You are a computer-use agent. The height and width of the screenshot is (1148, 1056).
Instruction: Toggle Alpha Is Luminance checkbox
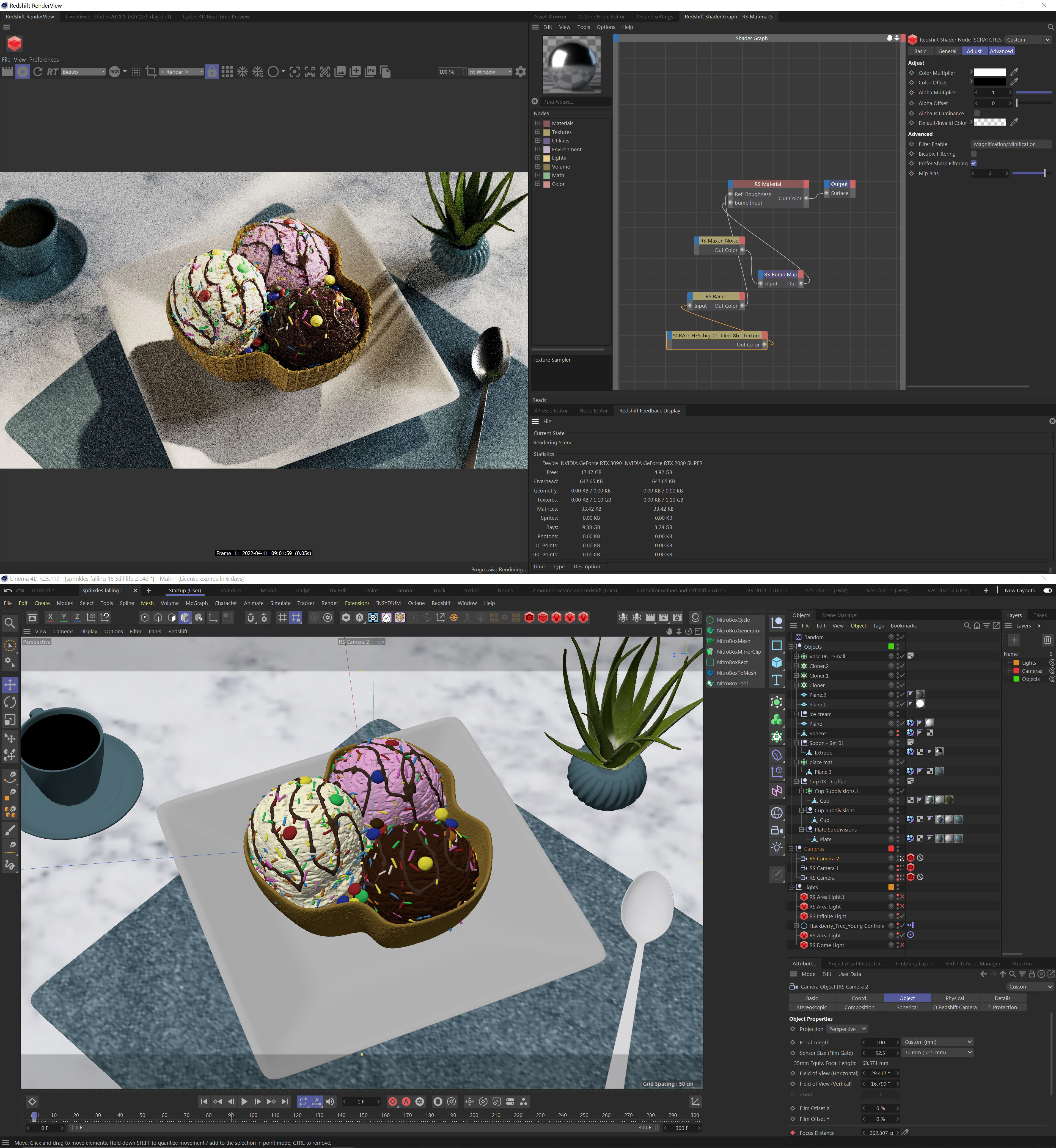pyautogui.click(x=977, y=113)
